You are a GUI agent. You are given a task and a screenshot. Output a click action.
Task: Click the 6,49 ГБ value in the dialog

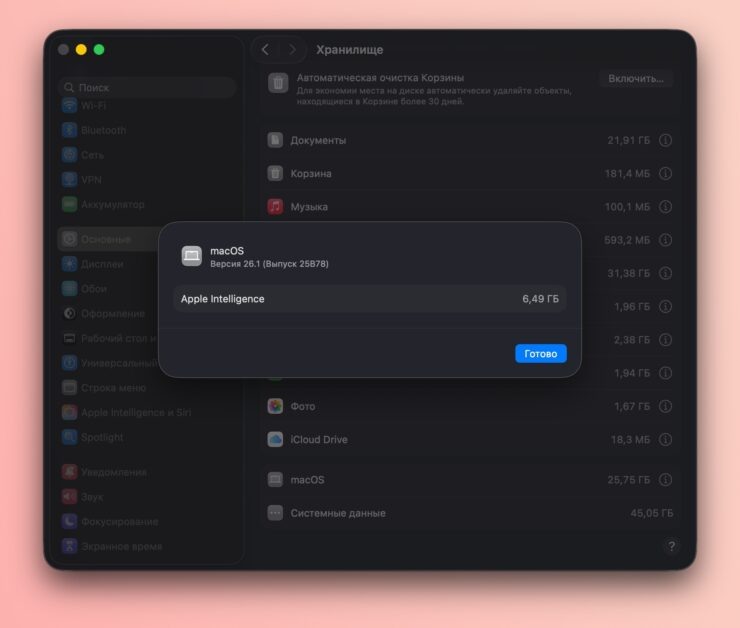(x=540, y=299)
